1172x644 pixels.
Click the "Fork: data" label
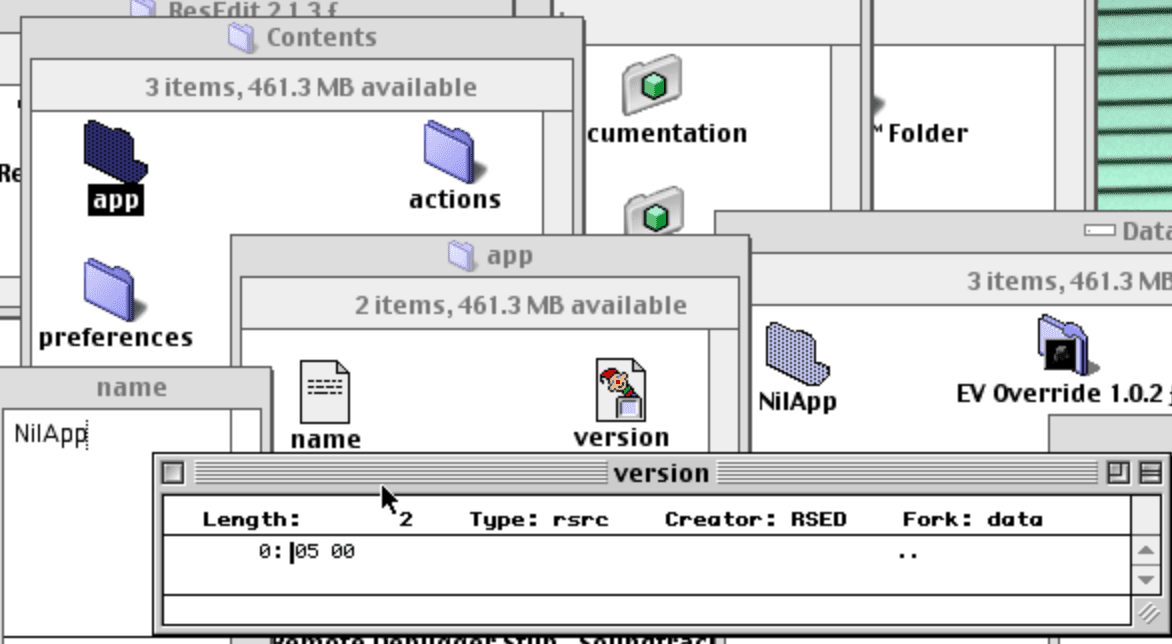[972, 519]
